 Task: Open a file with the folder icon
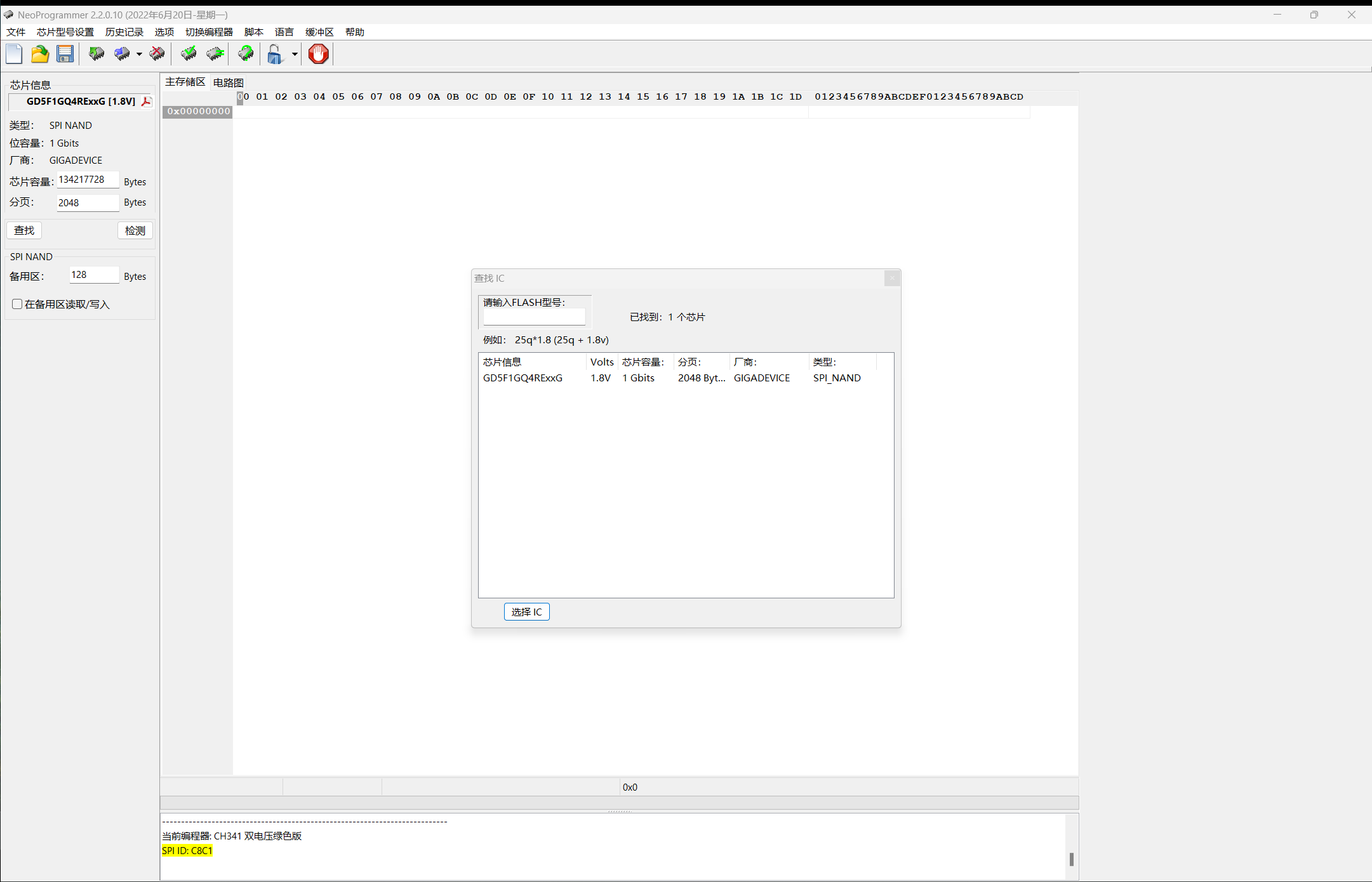tap(40, 55)
